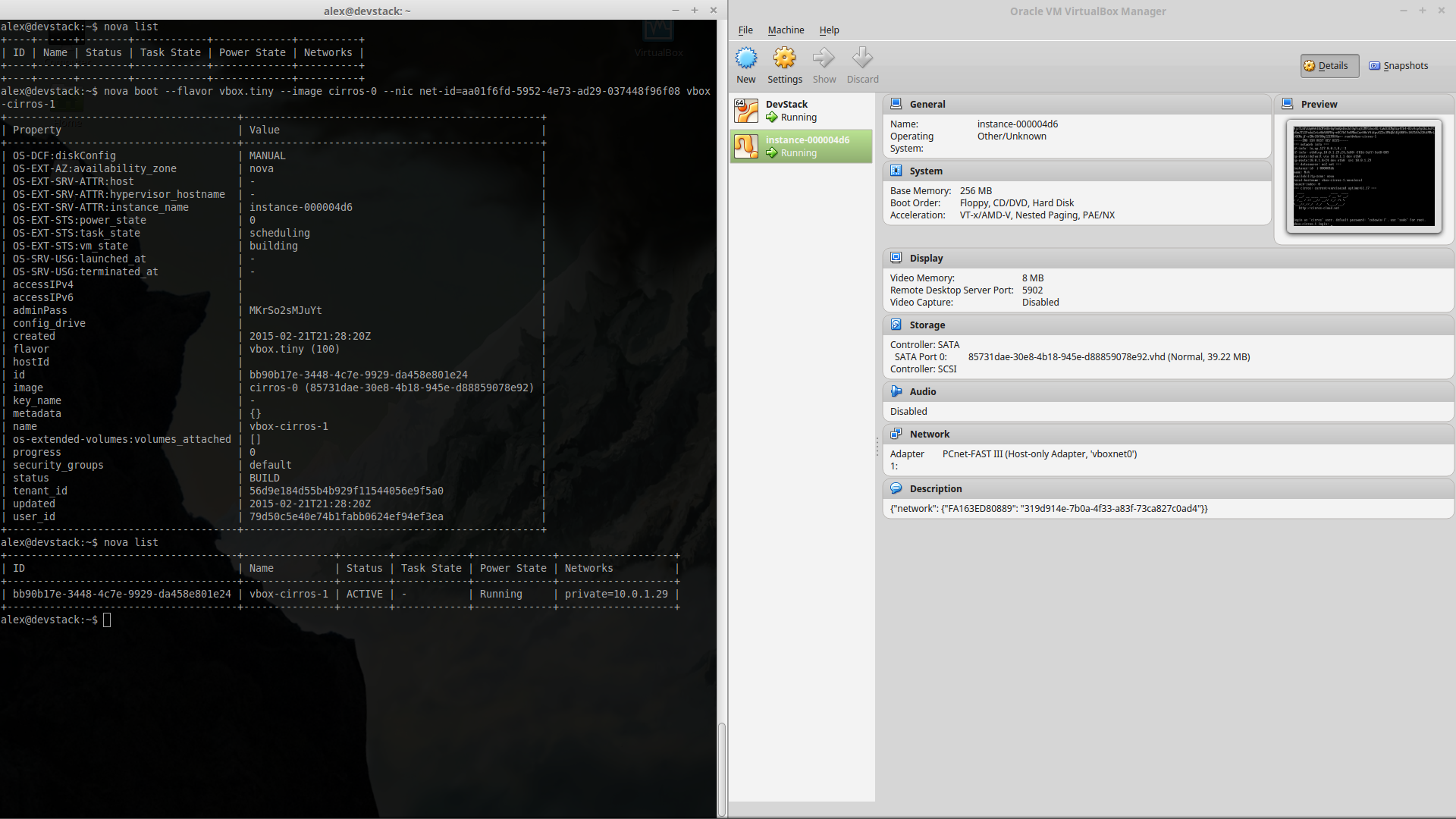The width and height of the screenshot is (1456, 819).
Task: Expand the Audio section in VM details
Action: click(x=921, y=391)
